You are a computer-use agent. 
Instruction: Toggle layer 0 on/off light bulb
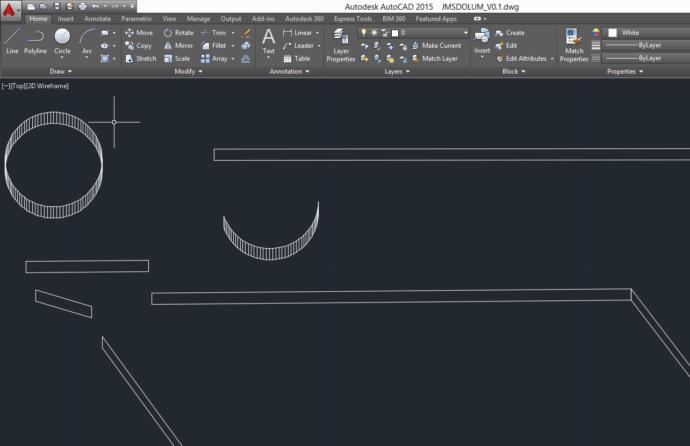363,33
